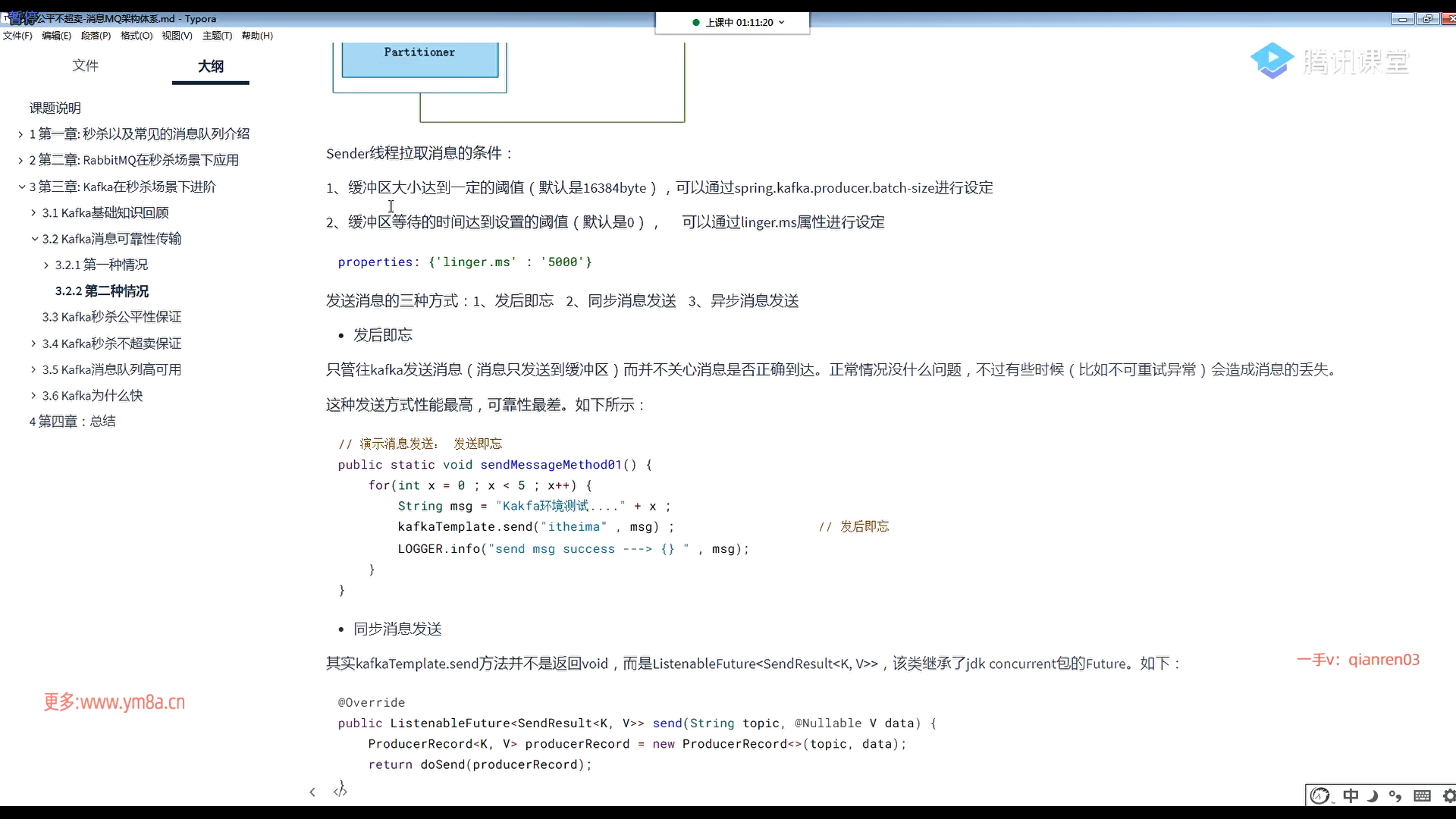Toggle the IME Chinese/English mode
The width and height of the screenshot is (1456, 819).
[1351, 795]
